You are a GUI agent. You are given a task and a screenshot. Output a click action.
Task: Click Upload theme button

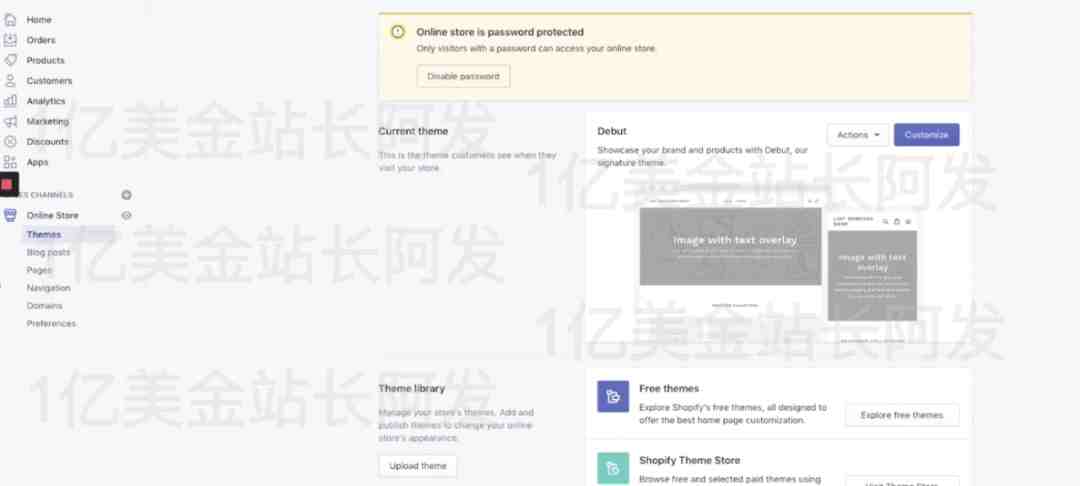(418, 466)
